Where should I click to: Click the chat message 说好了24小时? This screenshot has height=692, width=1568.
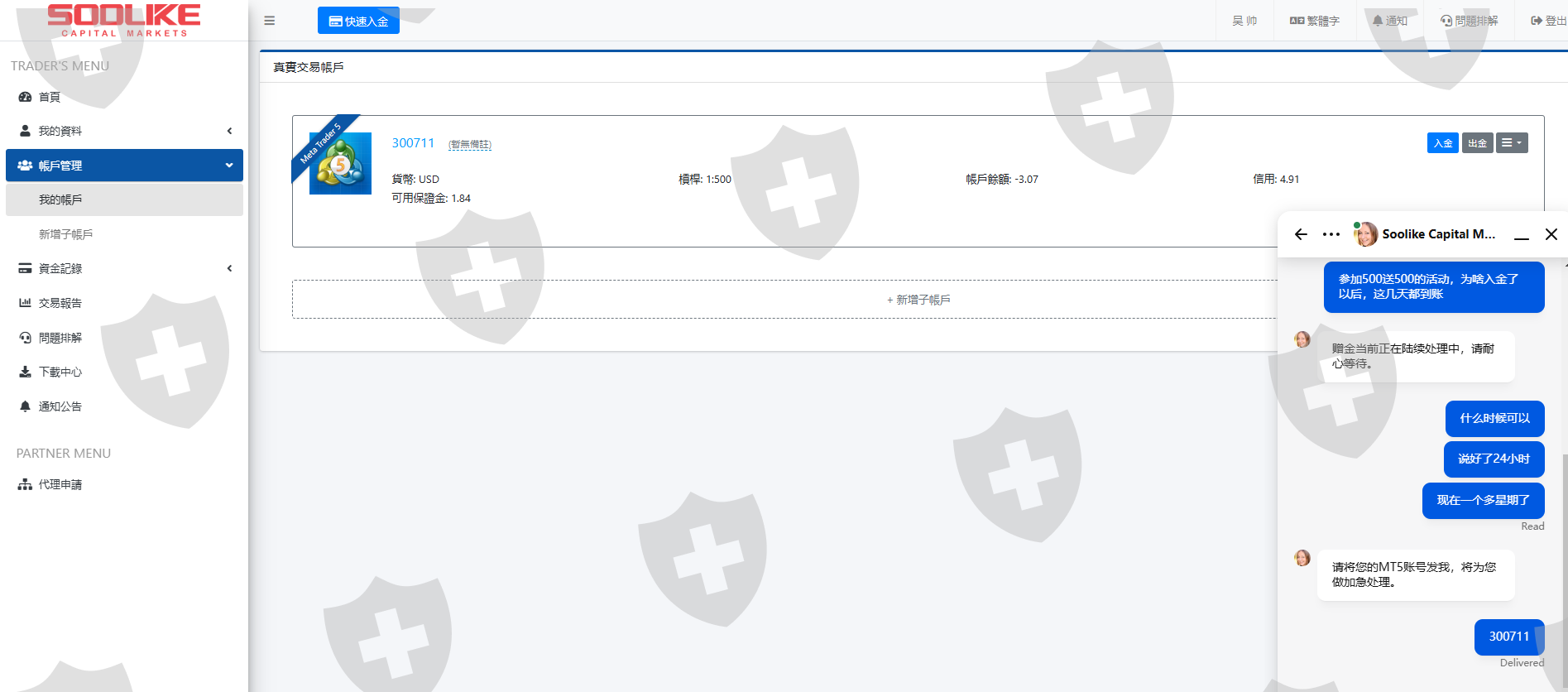1494,459
